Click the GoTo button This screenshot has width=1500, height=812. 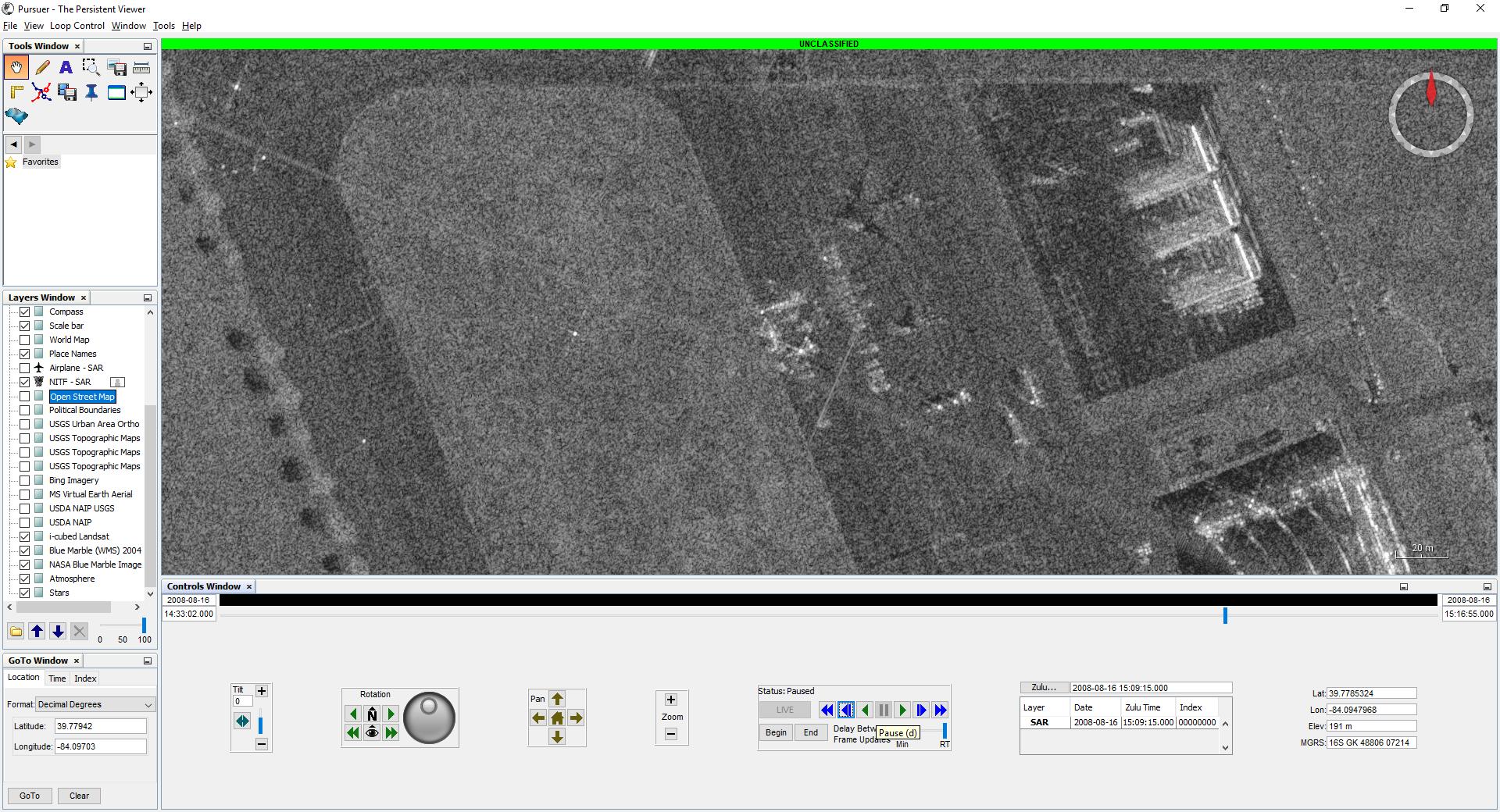tap(30, 796)
